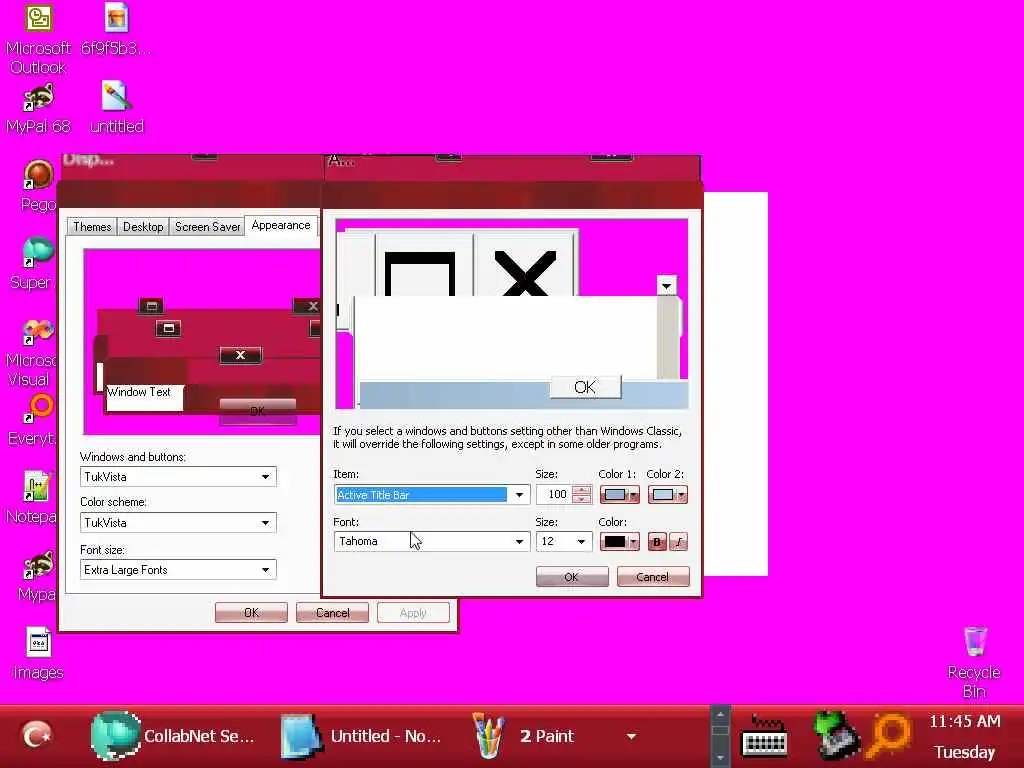Select the untitled image file on desktop

pos(117,108)
